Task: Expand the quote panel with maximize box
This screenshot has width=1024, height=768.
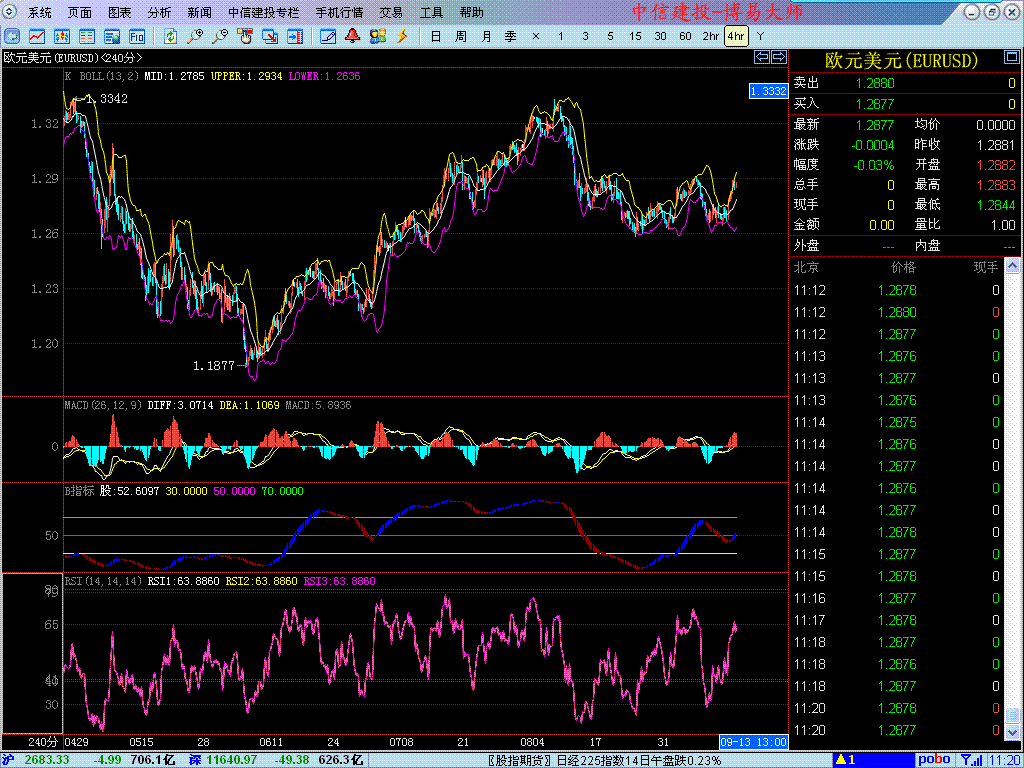Action: pos(991,12)
